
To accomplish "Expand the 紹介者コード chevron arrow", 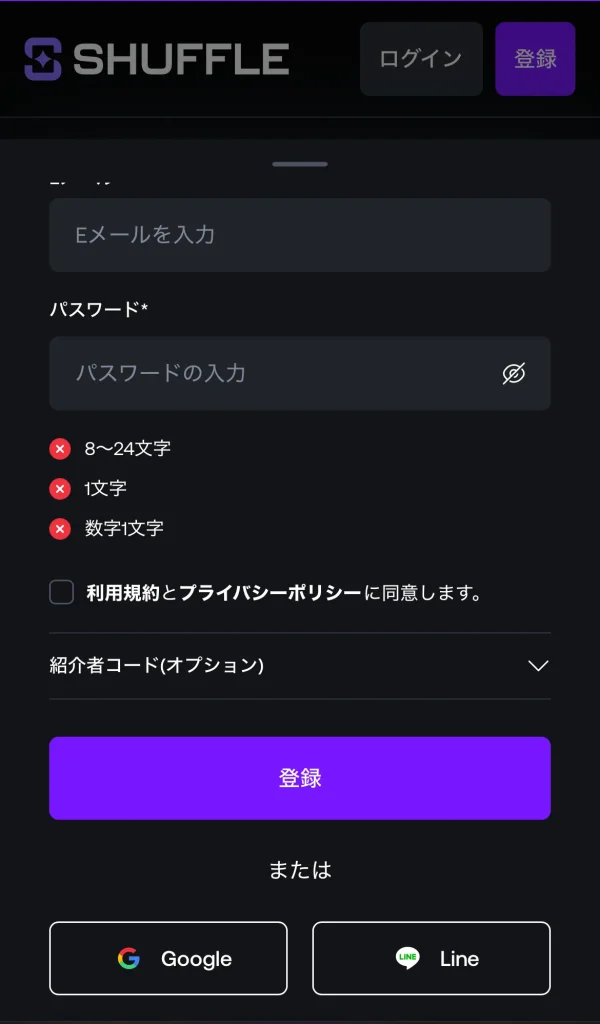I will point(538,666).
